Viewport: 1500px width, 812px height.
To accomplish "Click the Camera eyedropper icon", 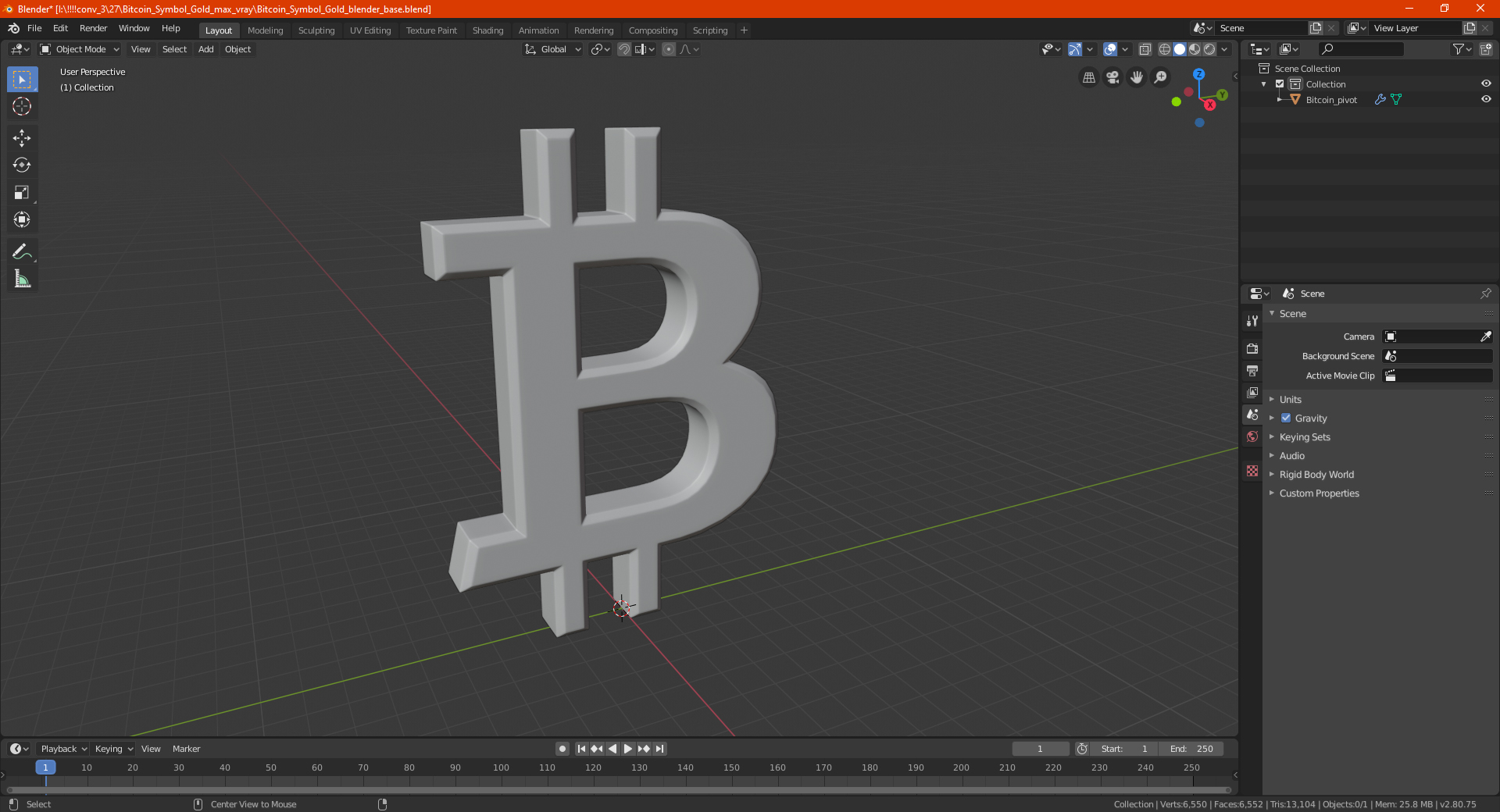I will pos(1485,337).
